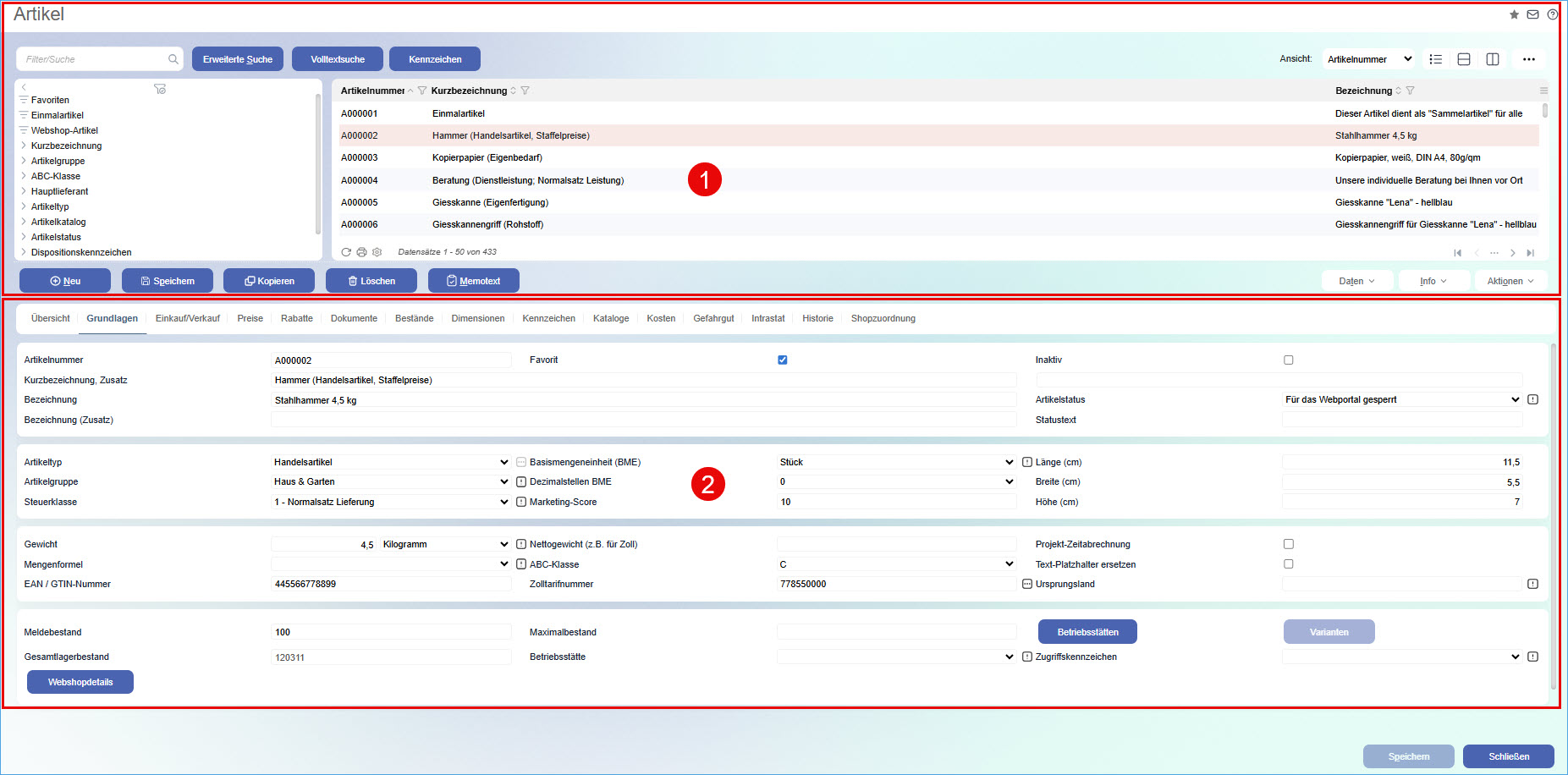The image size is (1568, 775).
Task: Open the mail envelope icon
Action: 1532,14
